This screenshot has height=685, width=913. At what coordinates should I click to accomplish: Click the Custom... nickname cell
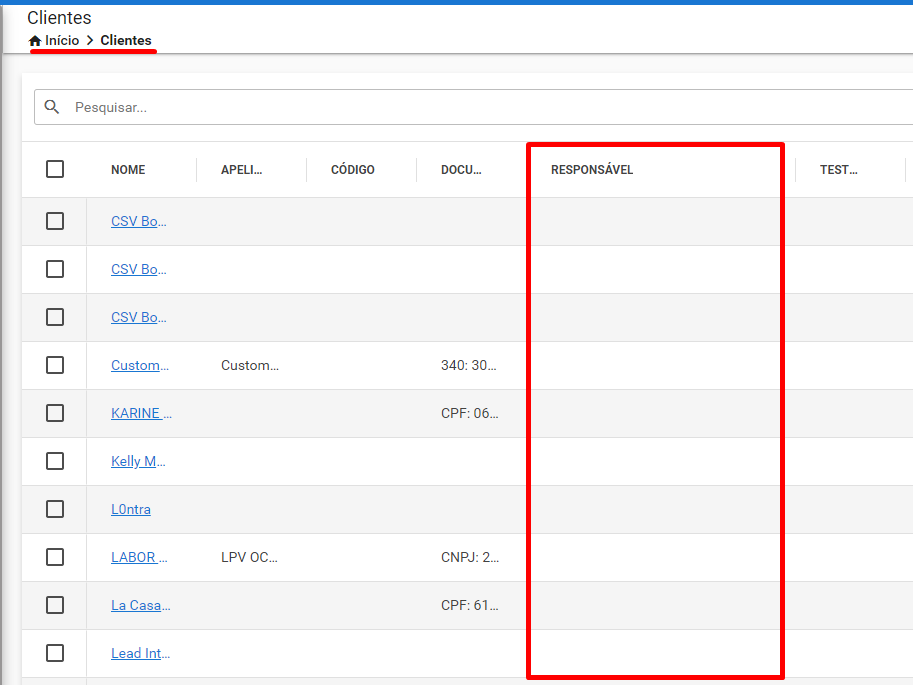click(x=250, y=365)
